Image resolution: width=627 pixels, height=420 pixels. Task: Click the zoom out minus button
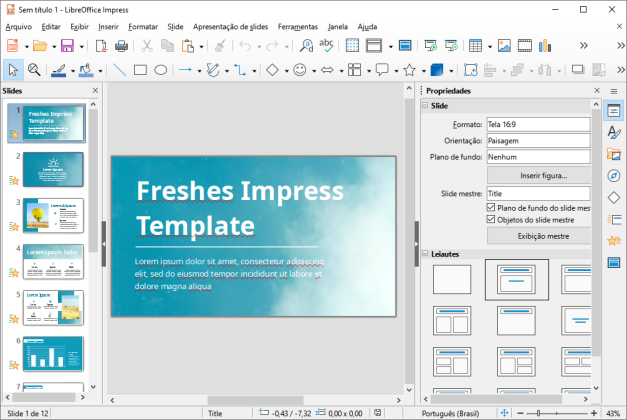[520, 413]
